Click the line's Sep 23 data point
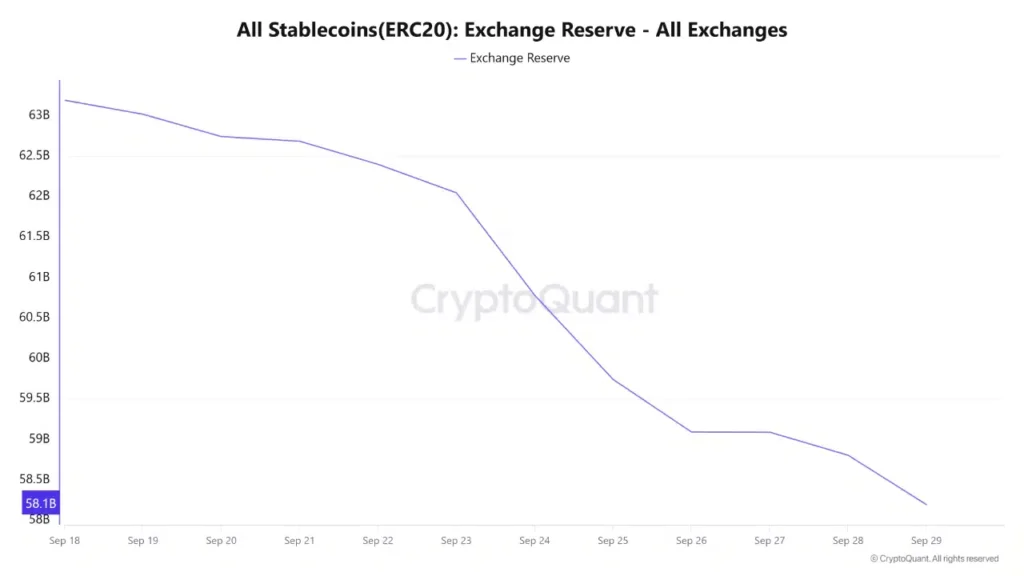 (456, 192)
